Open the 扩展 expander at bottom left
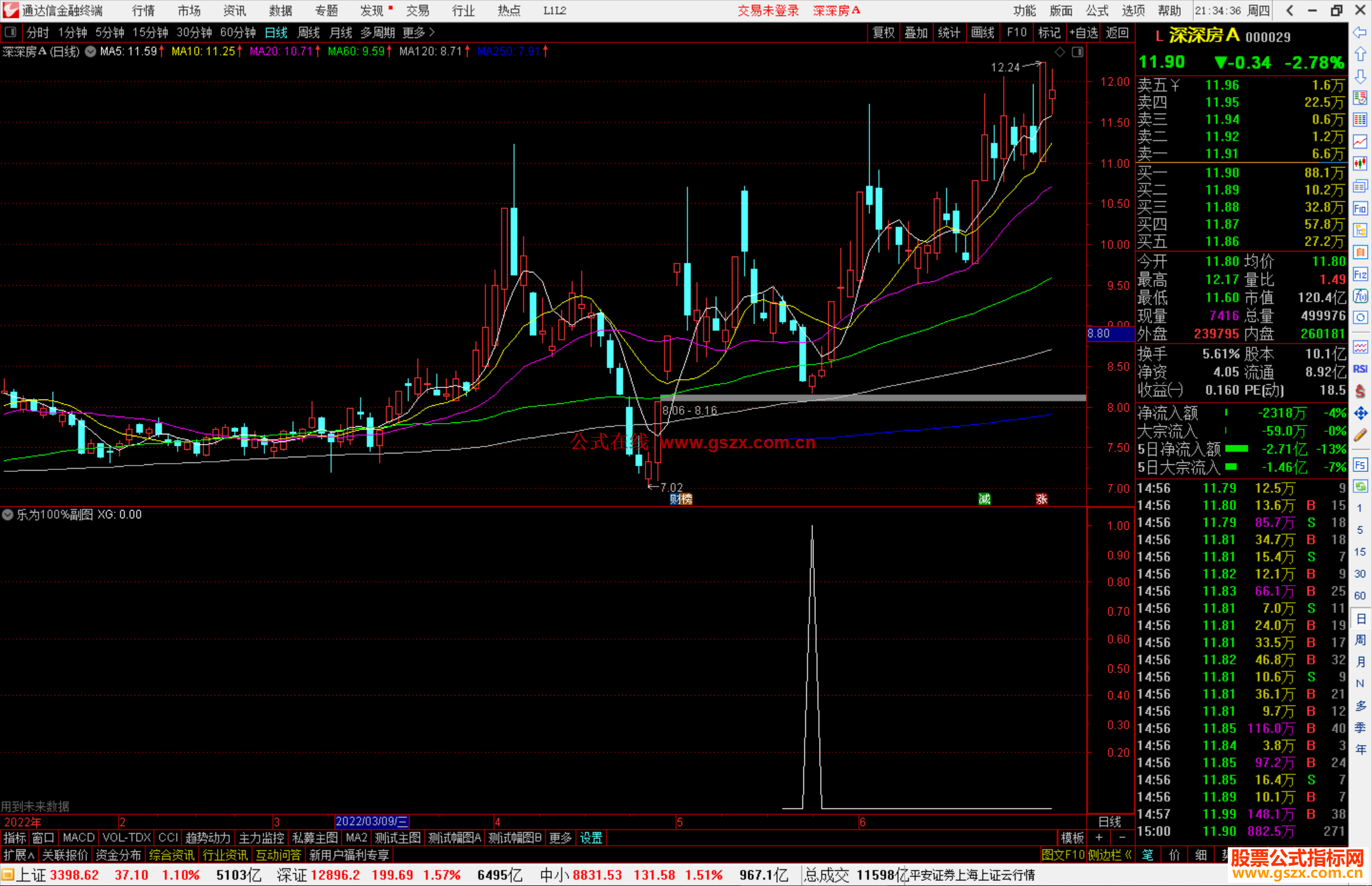Screen dimensions: 1372x886 point(19,855)
